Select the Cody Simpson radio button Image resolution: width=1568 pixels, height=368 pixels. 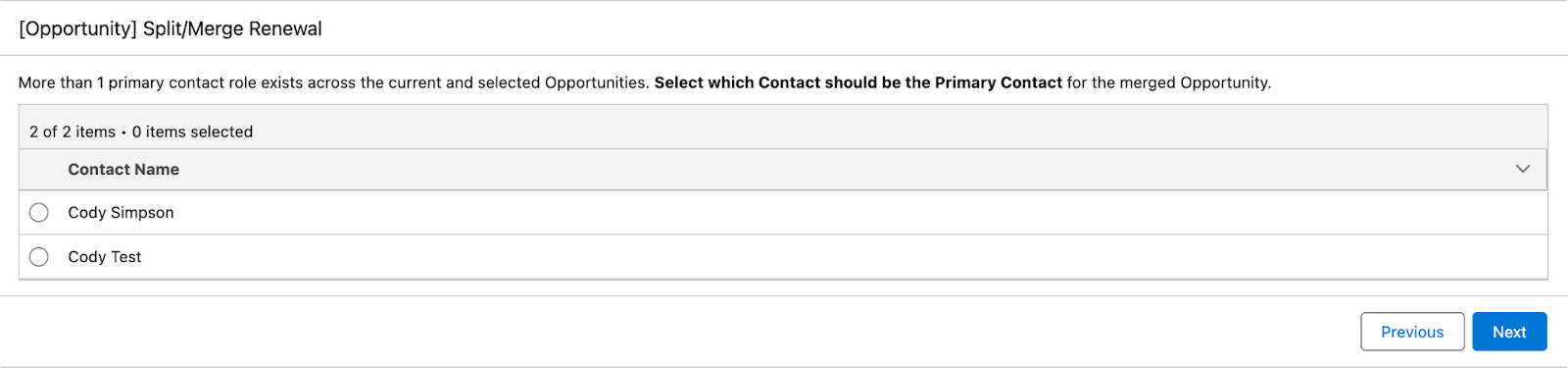pos(39,212)
